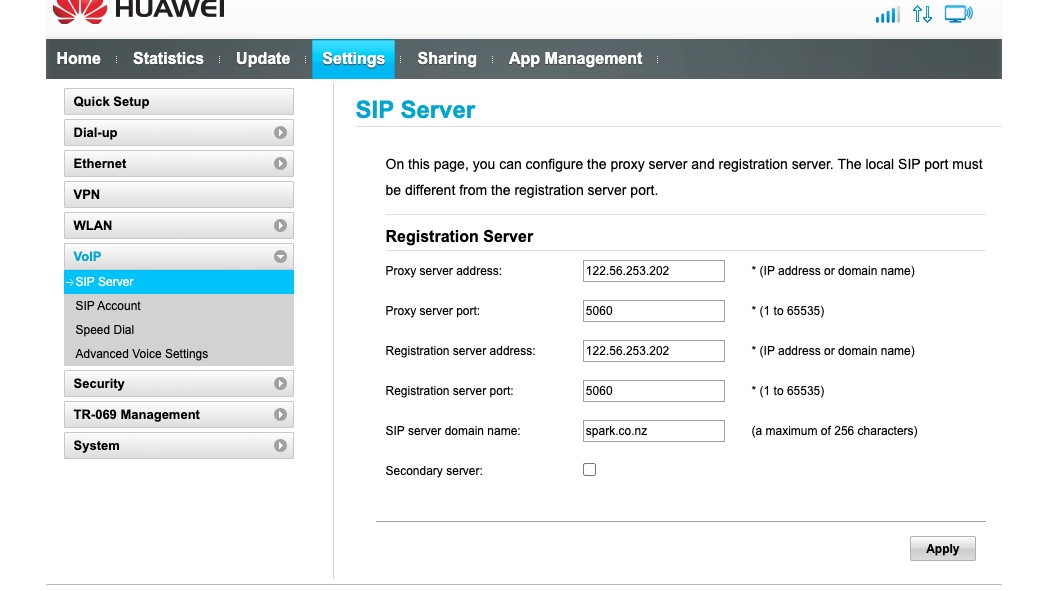1060x591 pixels.
Task: Click the connected computer status icon
Action: click(x=958, y=15)
